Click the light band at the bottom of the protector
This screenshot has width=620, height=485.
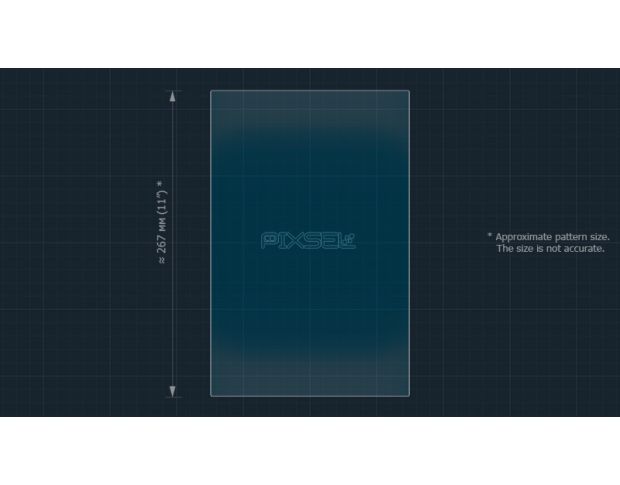click(x=310, y=377)
